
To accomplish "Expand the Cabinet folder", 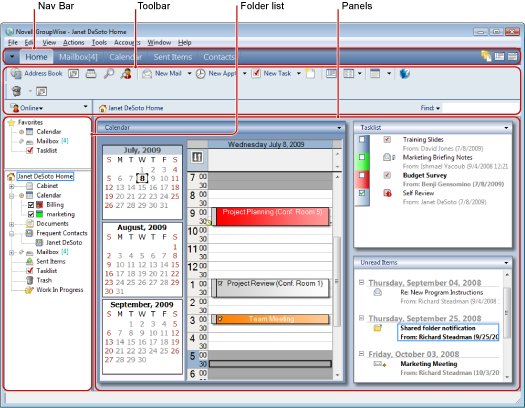I will pos(11,186).
